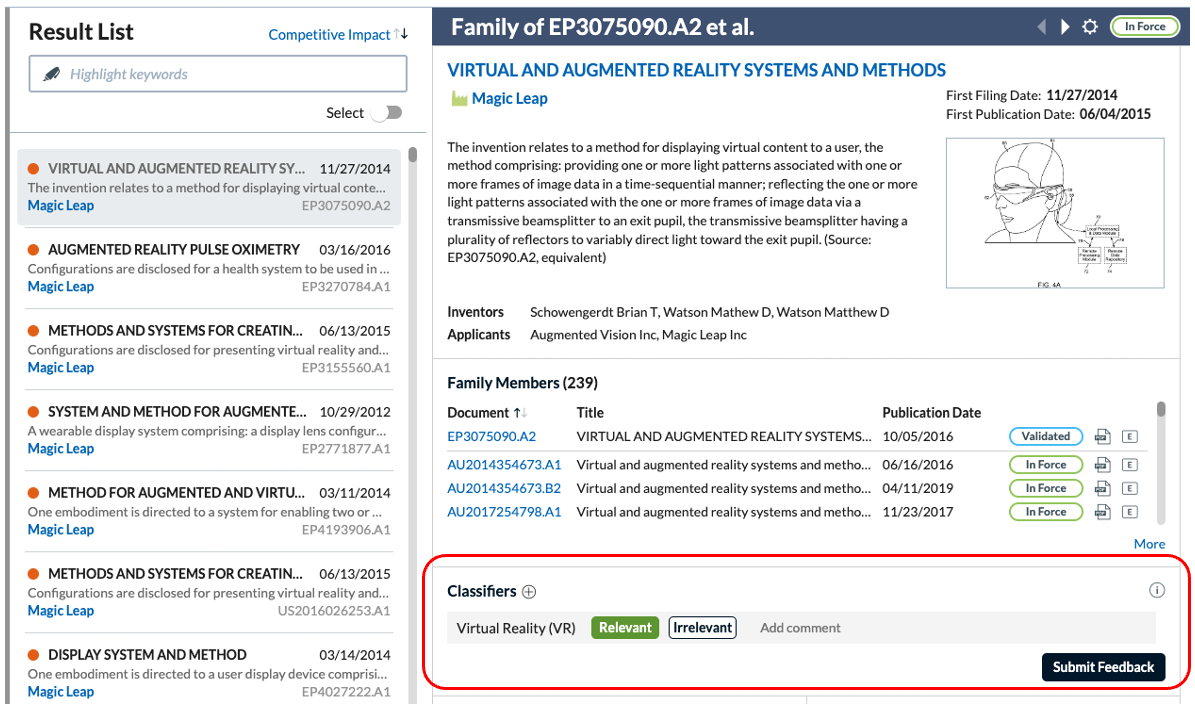1195x709 pixels.
Task: Click the Submit Feedback button
Action: (1103, 667)
